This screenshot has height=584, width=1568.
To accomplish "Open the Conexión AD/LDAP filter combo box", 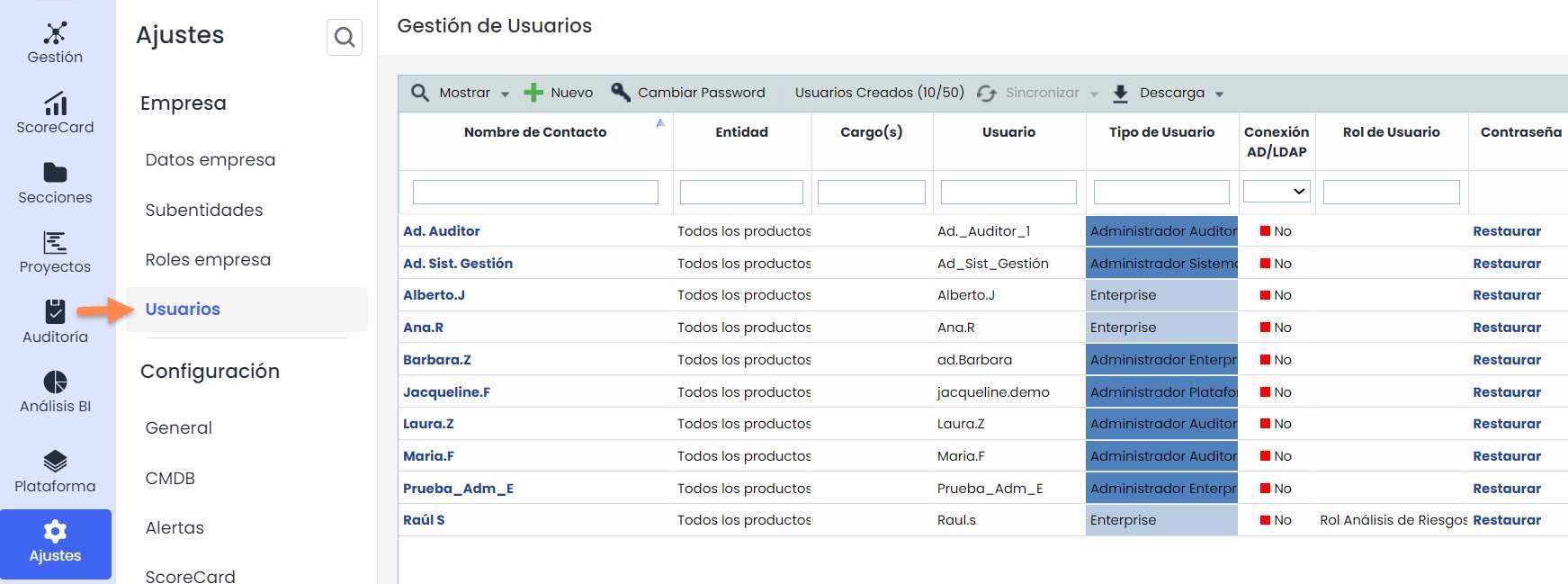I will (x=1276, y=192).
